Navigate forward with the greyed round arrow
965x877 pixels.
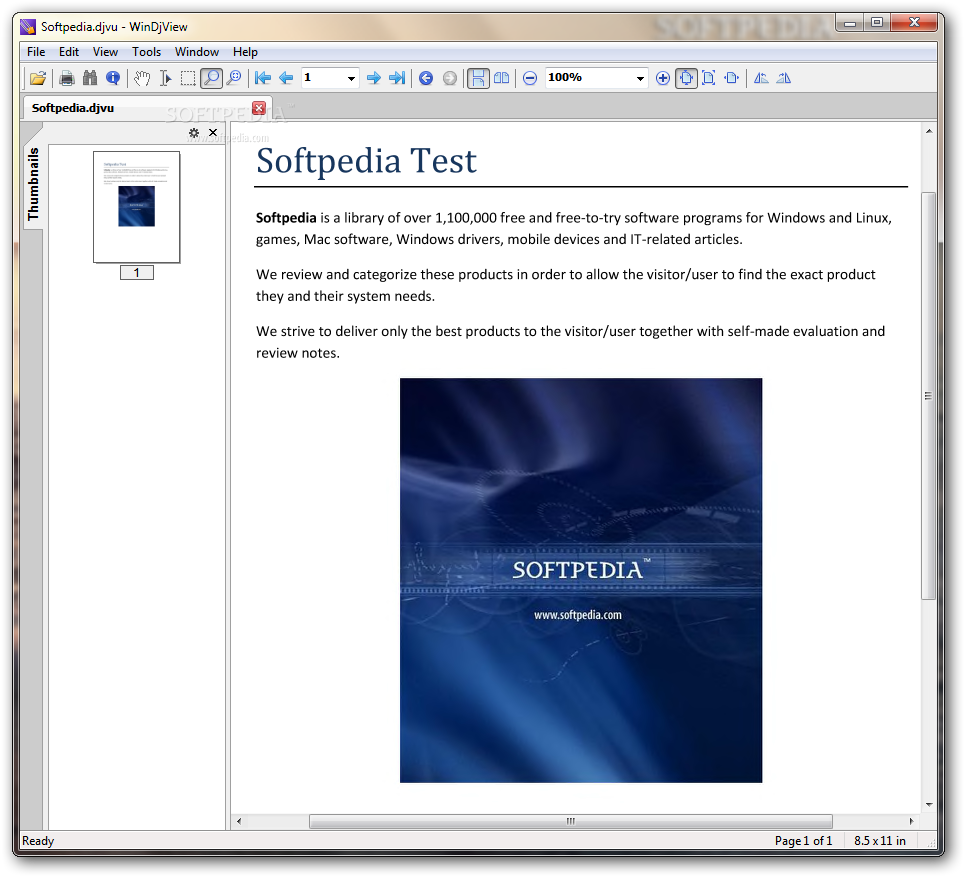[450, 78]
